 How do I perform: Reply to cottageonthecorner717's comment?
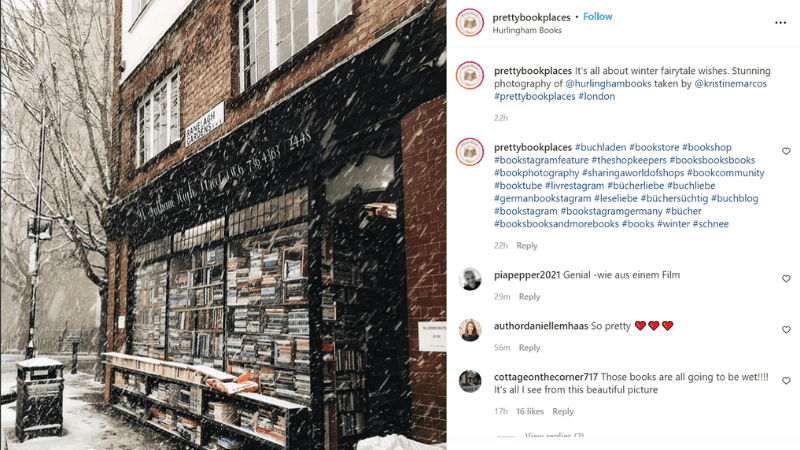(x=563, y=411)
